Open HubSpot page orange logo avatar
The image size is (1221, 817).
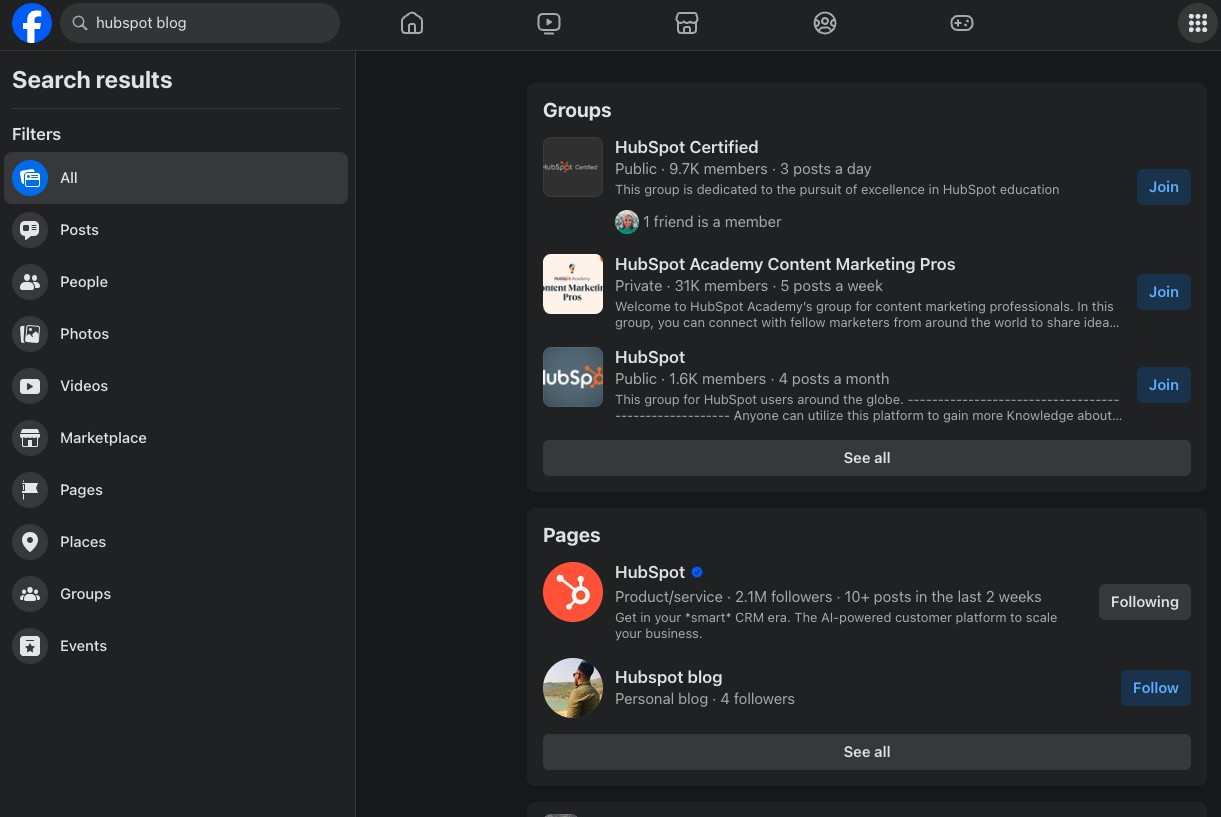coord(573,592)
